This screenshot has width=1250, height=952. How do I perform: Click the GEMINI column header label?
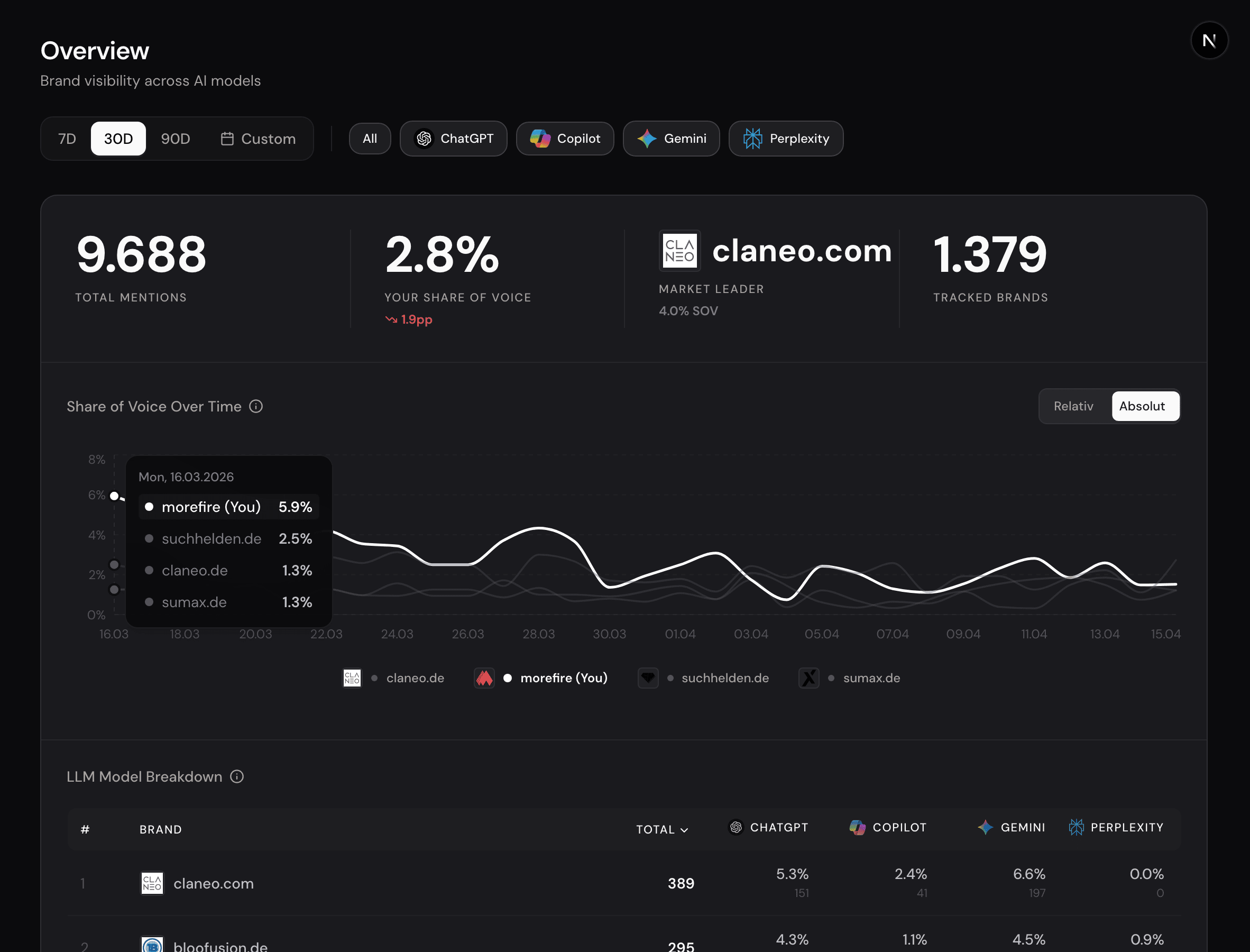point(1023,827)
